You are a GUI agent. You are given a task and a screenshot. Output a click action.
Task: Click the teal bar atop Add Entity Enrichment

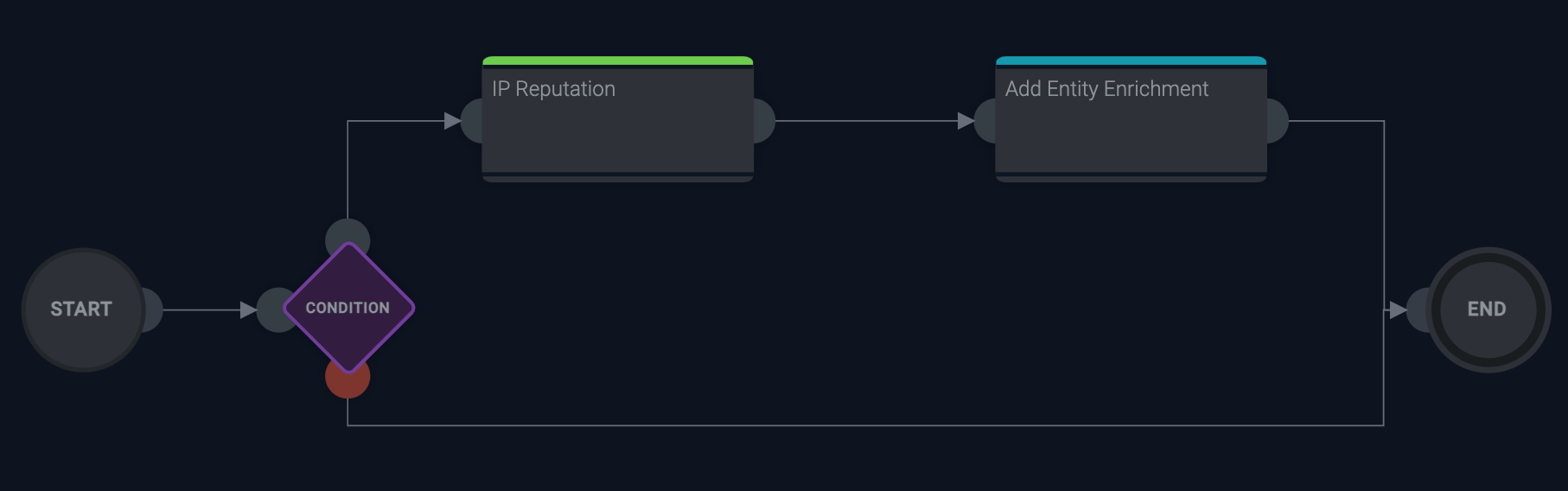pyautogui.click(x=1131, y=61)
